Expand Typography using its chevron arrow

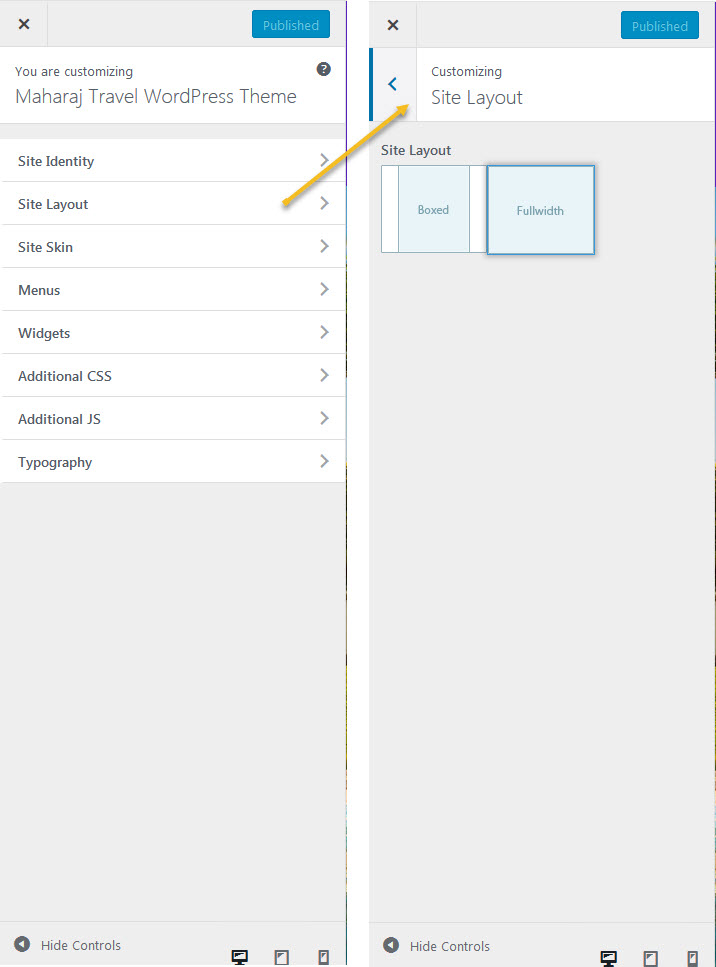(x=324, y=461)
